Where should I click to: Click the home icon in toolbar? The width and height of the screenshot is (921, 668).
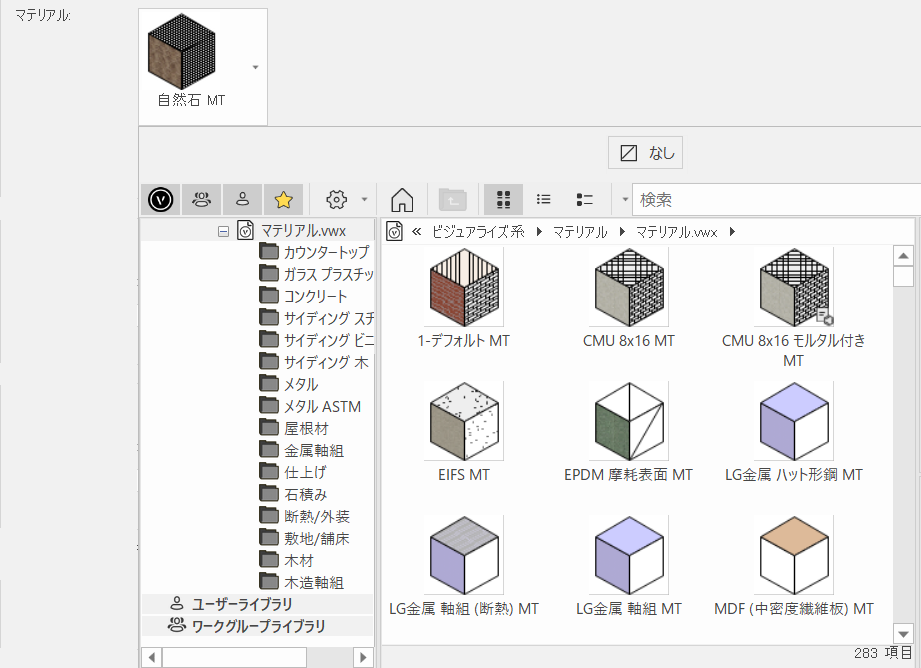[402, 199]
